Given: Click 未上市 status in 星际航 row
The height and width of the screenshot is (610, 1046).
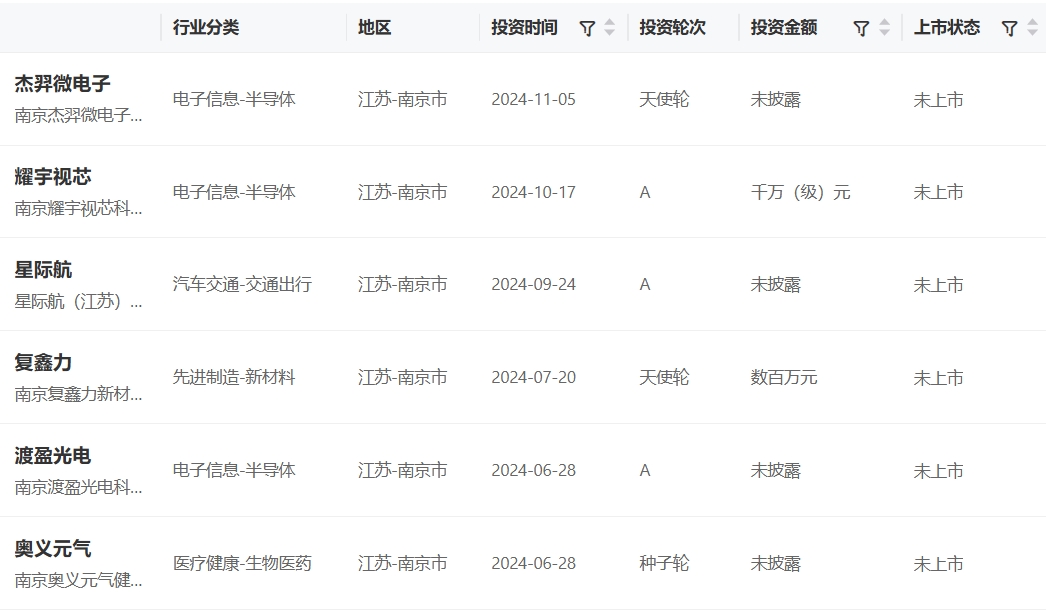Looking at the screenshot, I should (x=939, y=286).
